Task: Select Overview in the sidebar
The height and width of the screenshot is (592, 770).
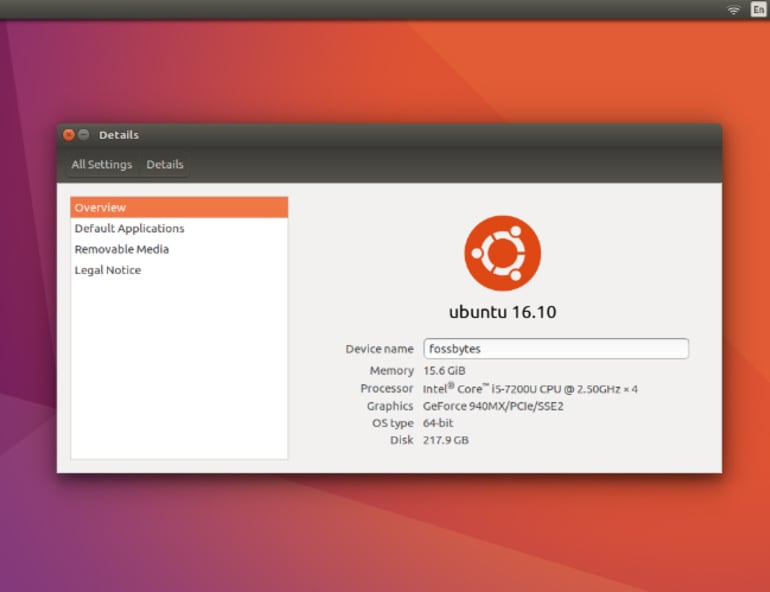Action: tap(179, 207)
